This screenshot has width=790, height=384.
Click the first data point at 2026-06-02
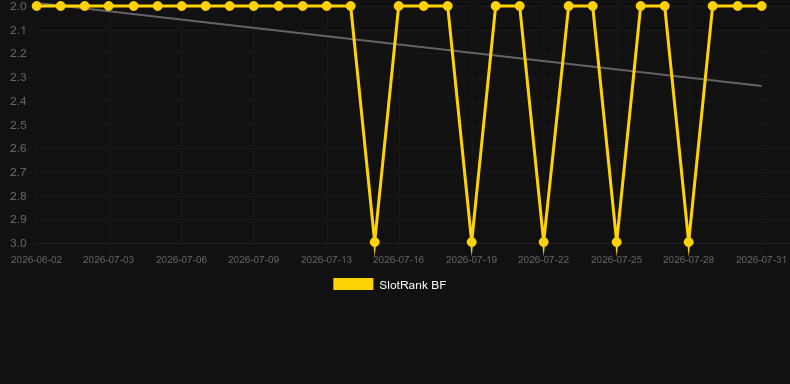[x=36, y=6]
